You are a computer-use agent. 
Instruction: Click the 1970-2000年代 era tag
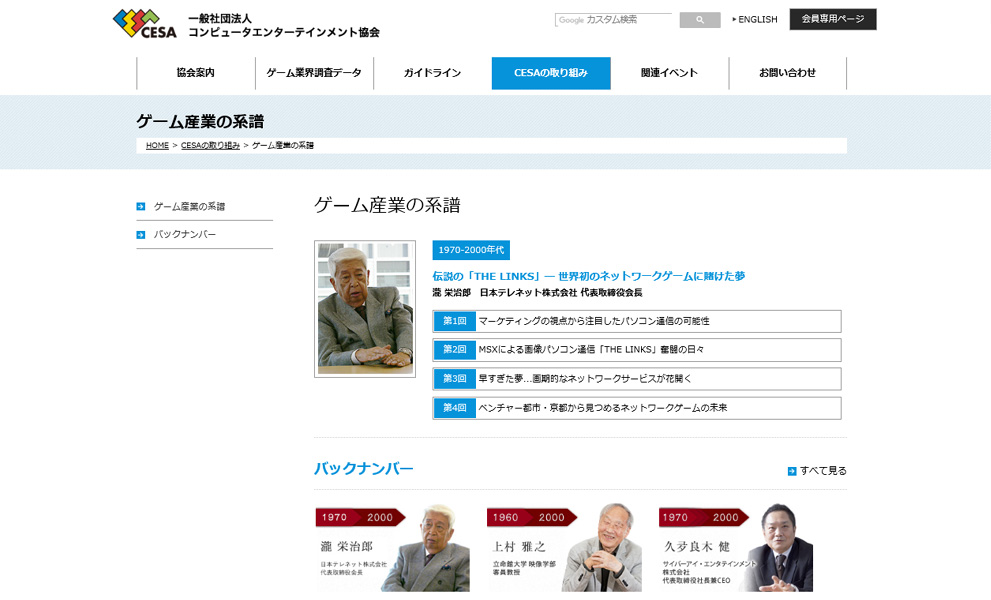(x=471, y=250)
